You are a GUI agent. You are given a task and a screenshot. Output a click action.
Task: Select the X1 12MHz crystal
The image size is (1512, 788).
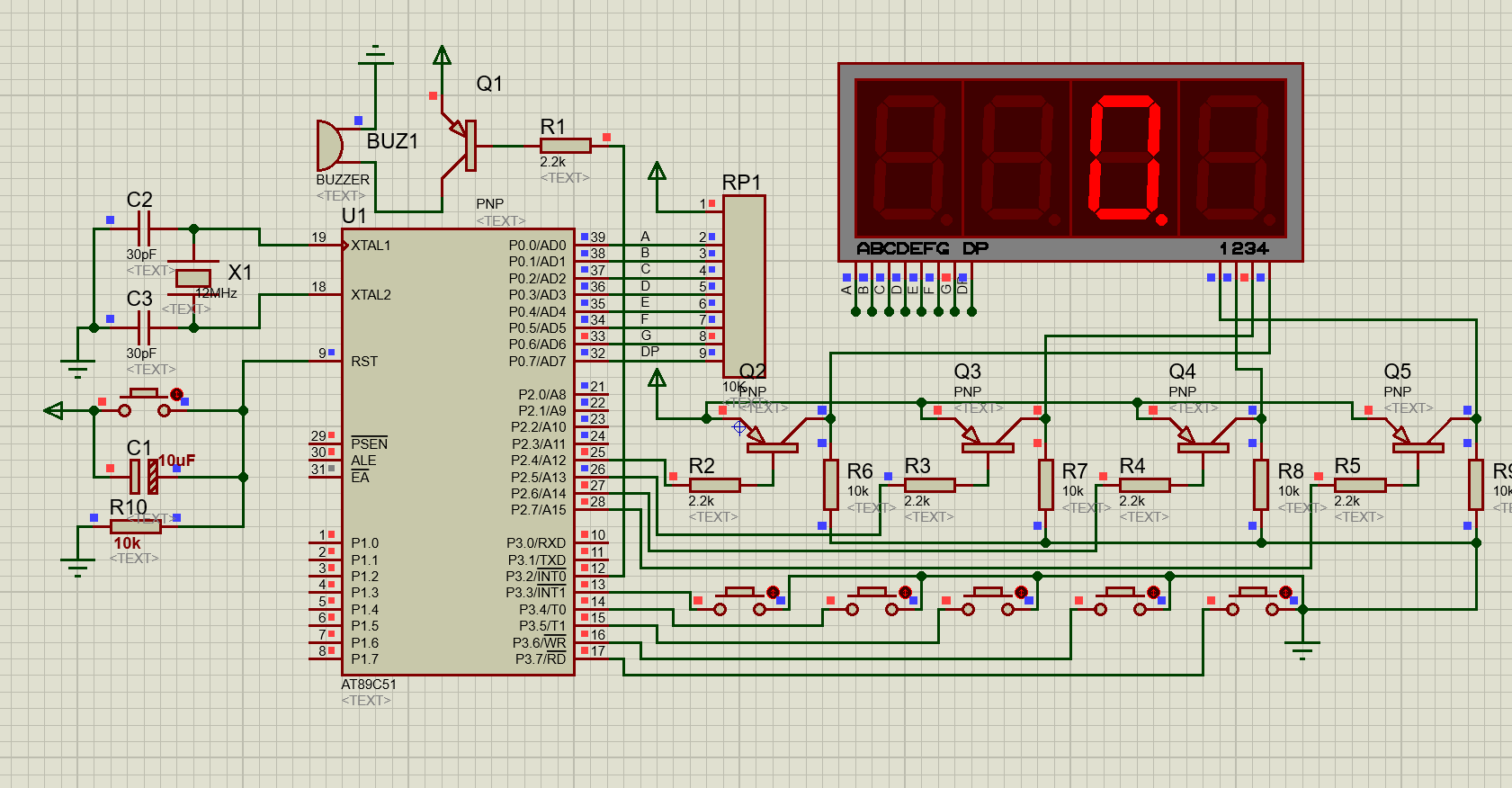point(193,278)
